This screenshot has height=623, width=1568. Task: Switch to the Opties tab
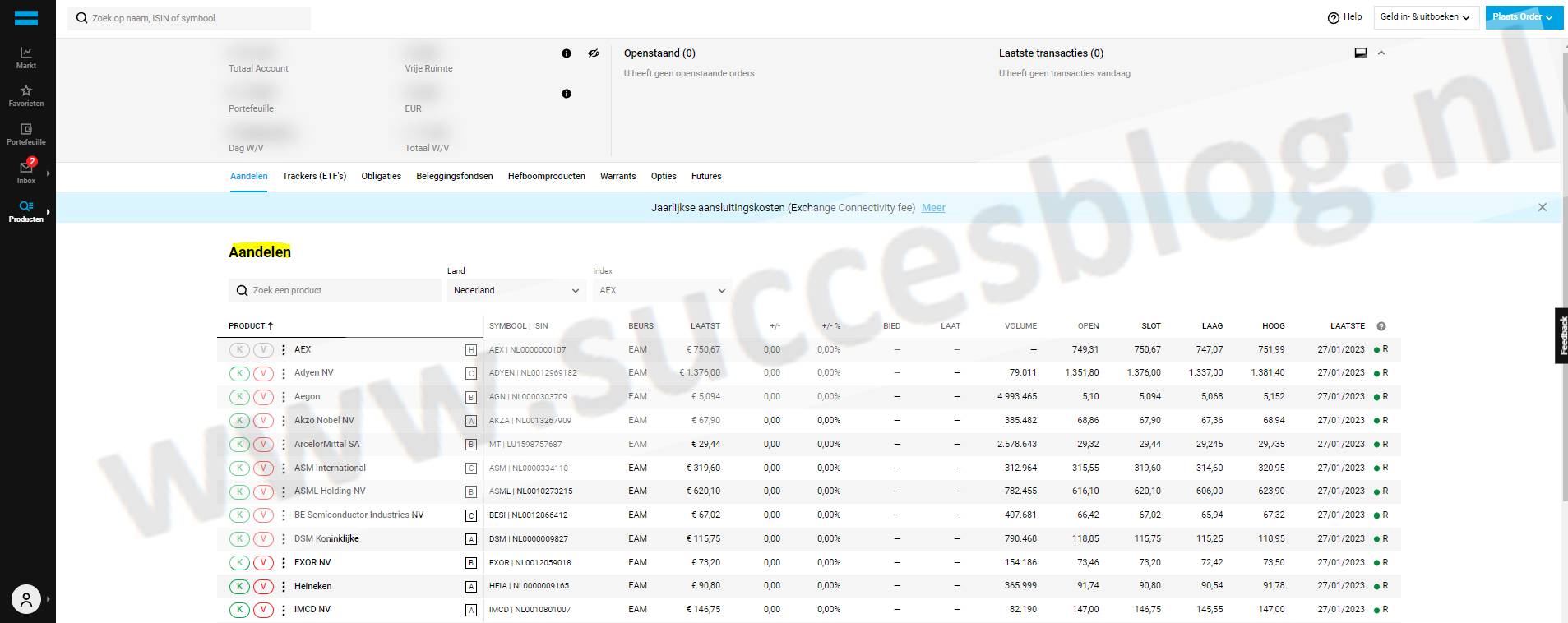coord(664,176)
